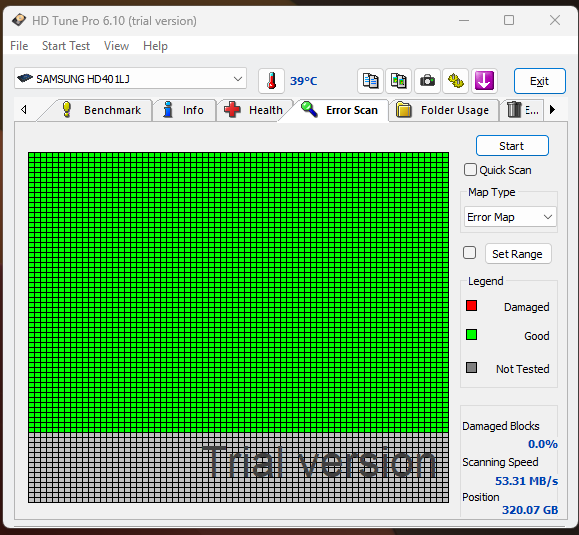Image resolution: width=579 pixels, height=535 pixels.
Task: Maximize the HD Tune Pro window
Action: pos(509,20)
